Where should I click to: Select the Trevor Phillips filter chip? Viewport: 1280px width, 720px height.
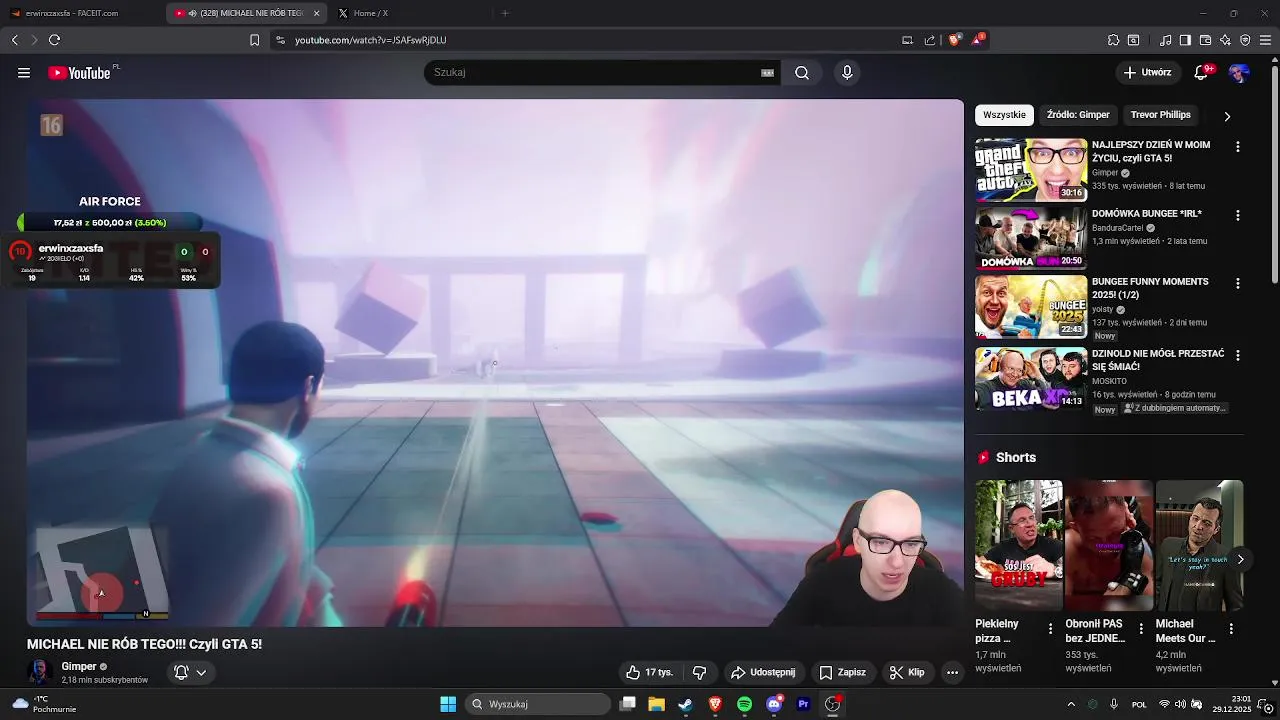1160,115
